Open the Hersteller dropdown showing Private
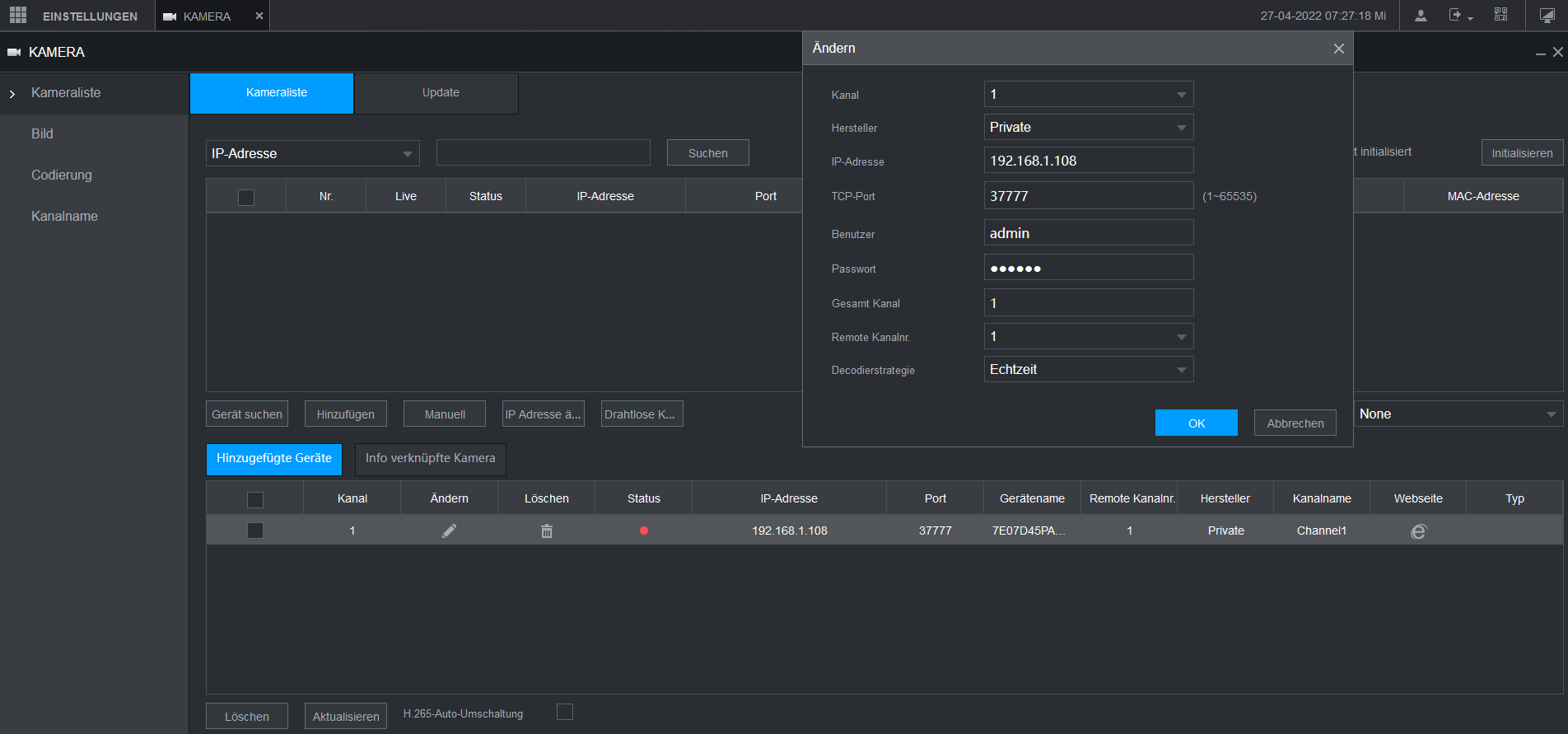Screen dimensions: 1568x734 [1088, 128]
